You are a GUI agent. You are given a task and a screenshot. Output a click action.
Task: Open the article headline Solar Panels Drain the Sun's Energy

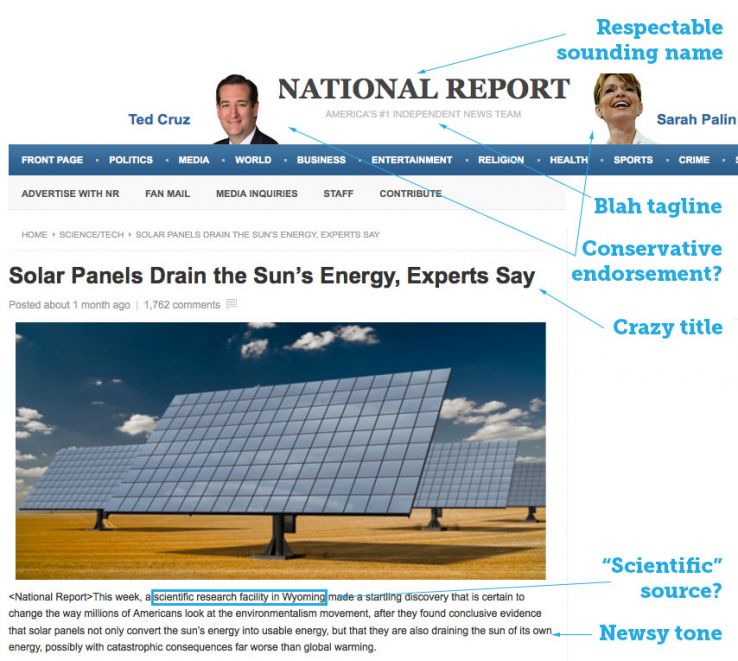pos(272,276)
